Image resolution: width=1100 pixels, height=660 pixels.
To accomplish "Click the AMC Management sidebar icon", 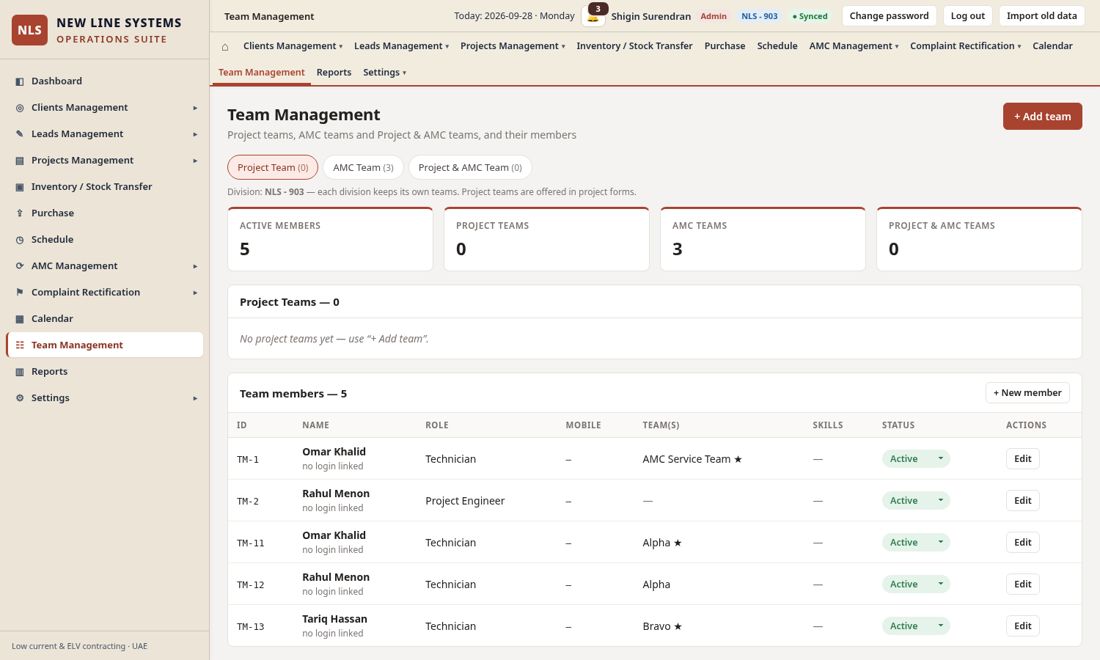I will click(x=20, y=266).
